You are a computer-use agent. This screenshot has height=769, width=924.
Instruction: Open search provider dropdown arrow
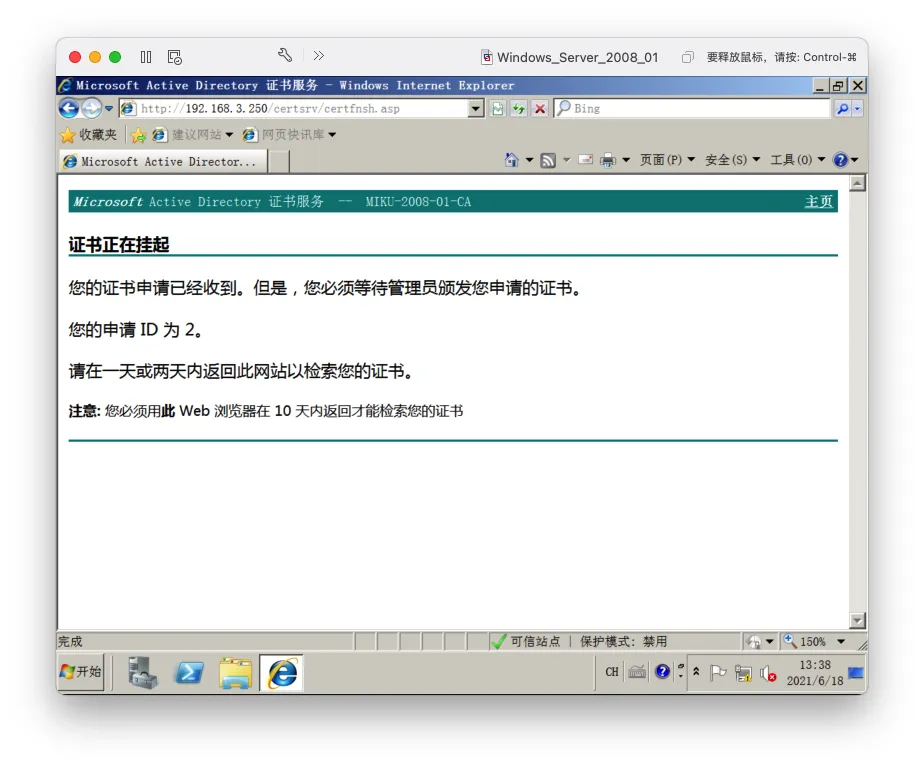click(857, 108)
